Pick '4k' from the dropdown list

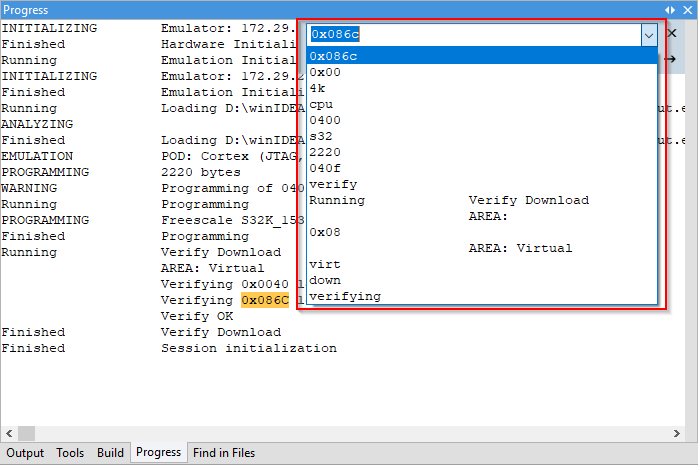pyautogui.click(x=482, y=88)
